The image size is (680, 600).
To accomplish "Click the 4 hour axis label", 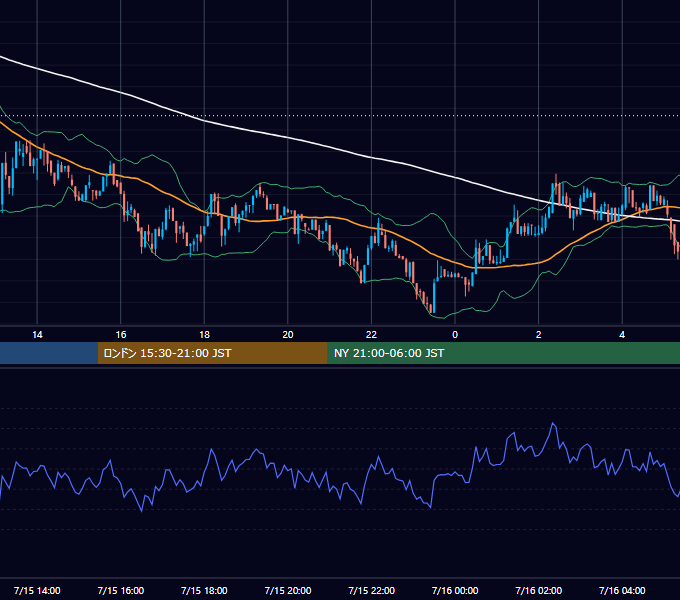I will pyautogui.click(x=622, y=335).
